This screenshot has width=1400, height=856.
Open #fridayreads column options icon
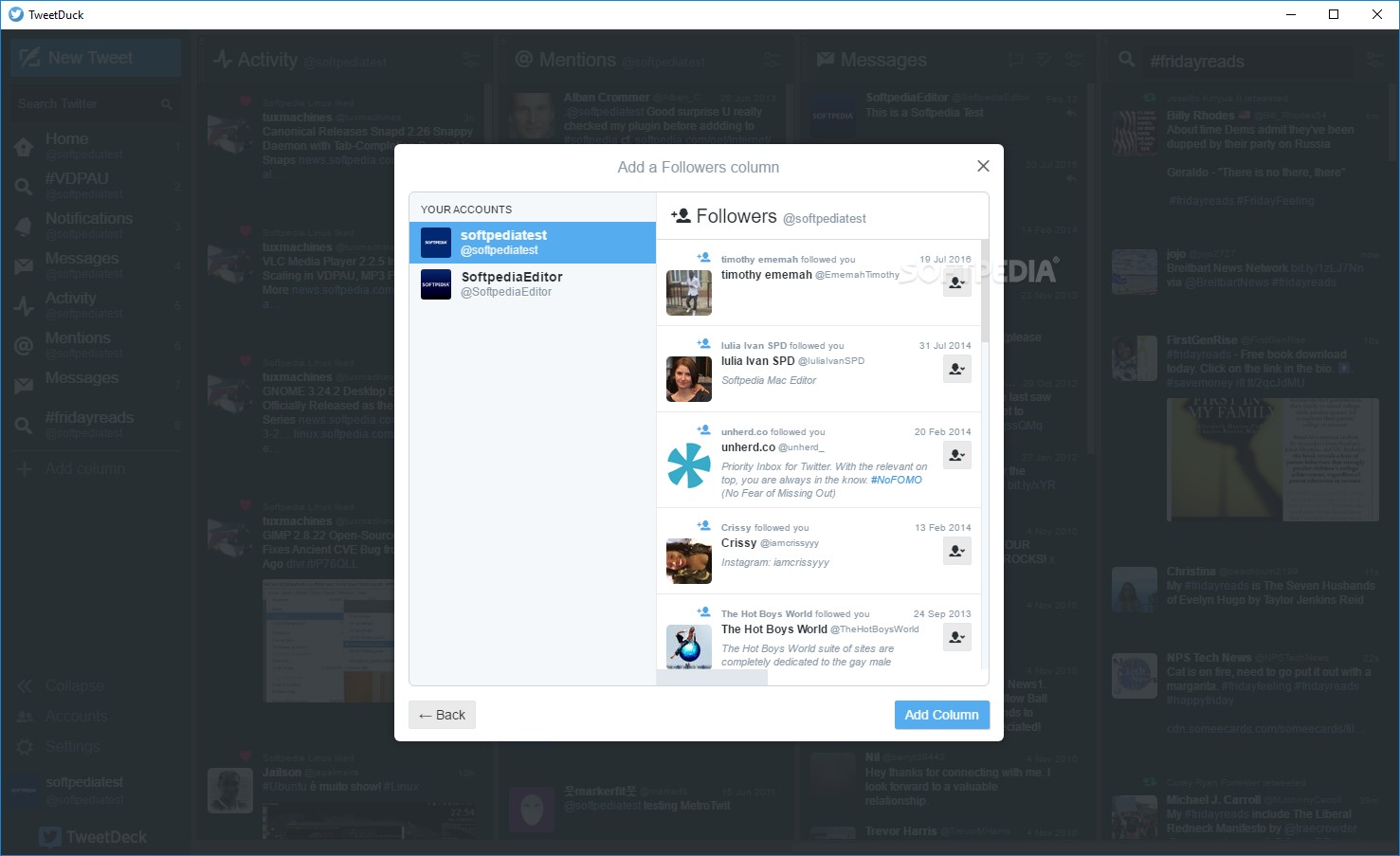tap(1374, 60)
